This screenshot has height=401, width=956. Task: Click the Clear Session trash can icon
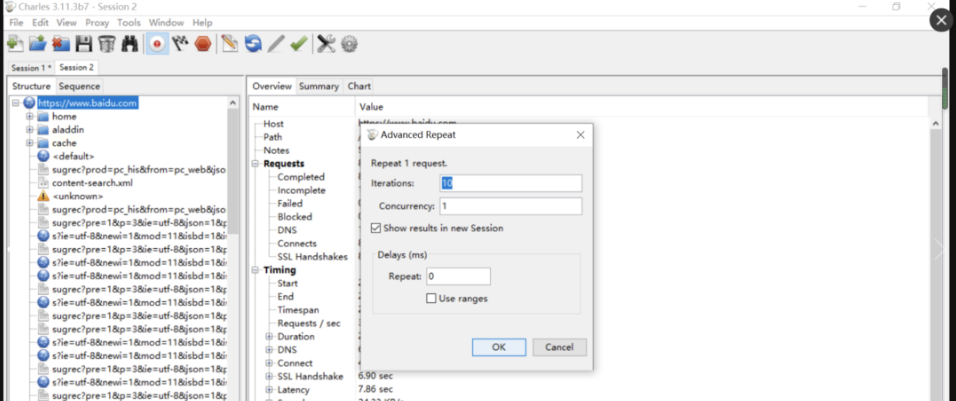[107, 44]
